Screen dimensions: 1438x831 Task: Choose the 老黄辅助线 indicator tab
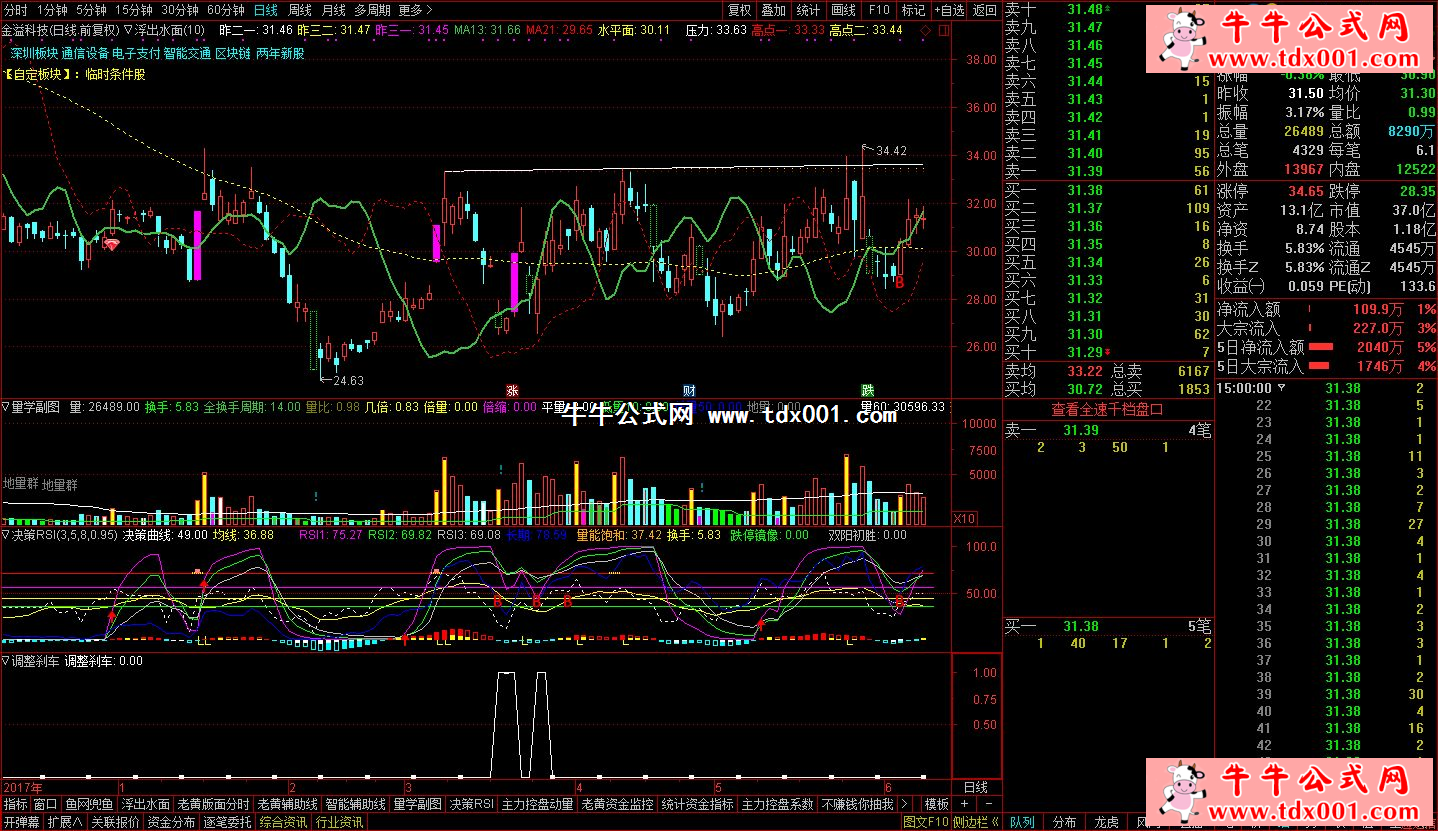pyautogui.click(x=288, y=804)
